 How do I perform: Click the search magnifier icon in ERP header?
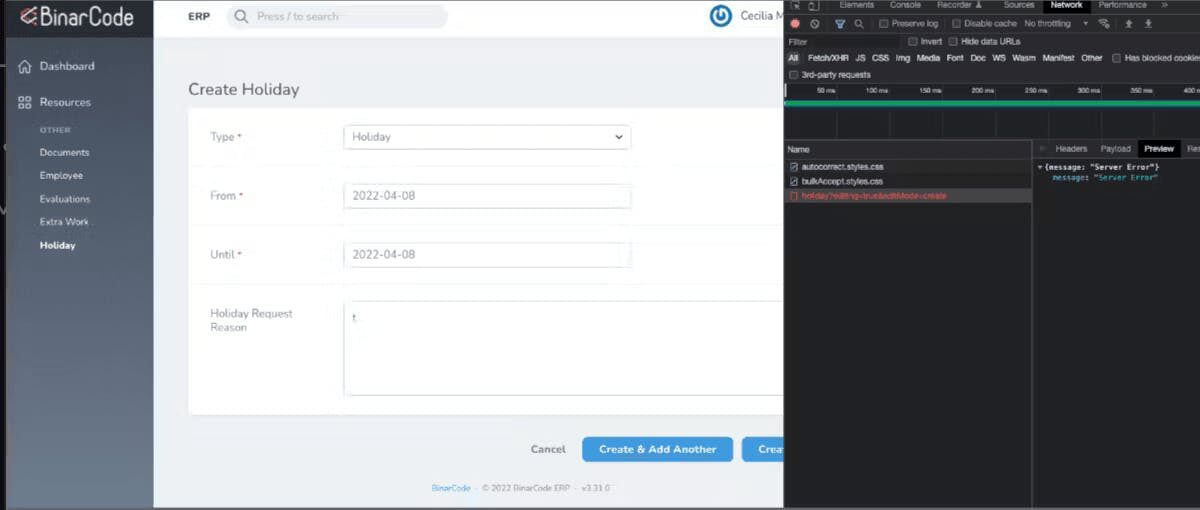point(241,17)
